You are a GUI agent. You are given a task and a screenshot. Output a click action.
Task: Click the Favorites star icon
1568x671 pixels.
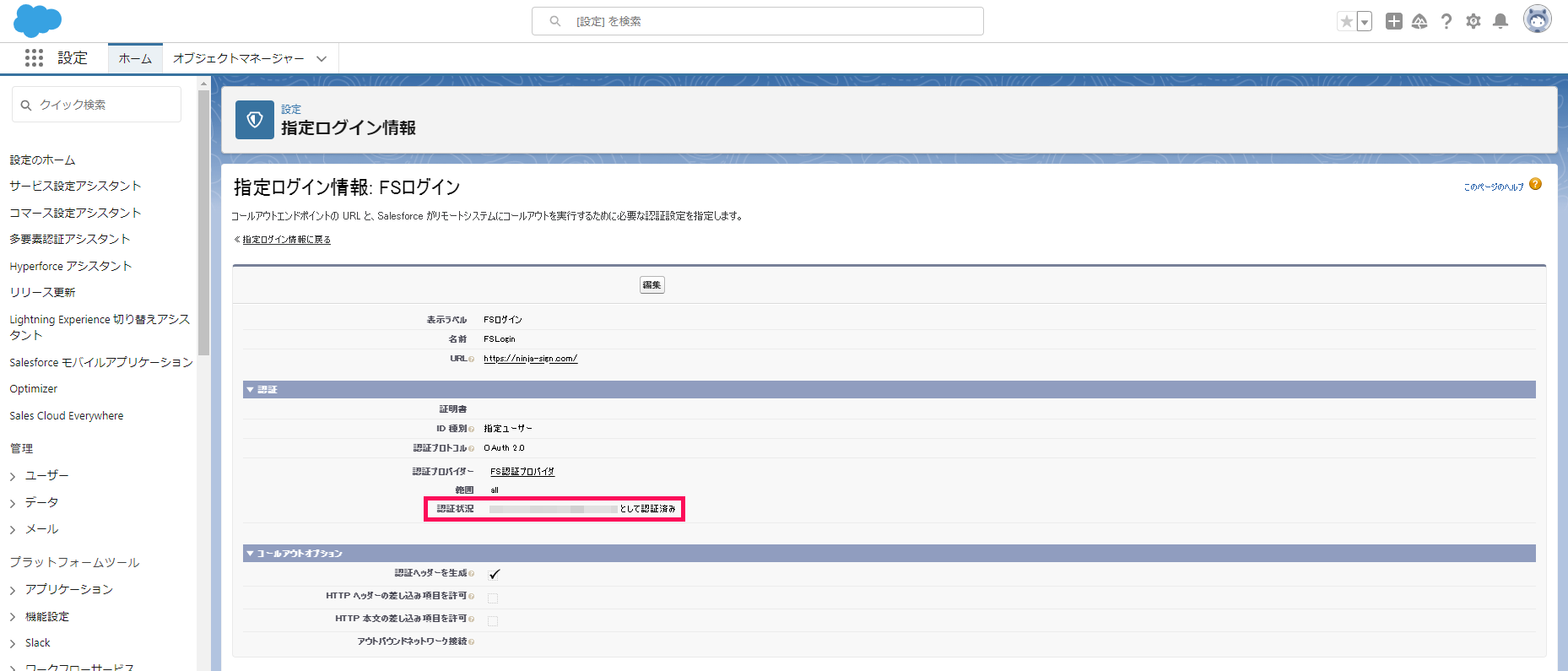(1347, 21)
